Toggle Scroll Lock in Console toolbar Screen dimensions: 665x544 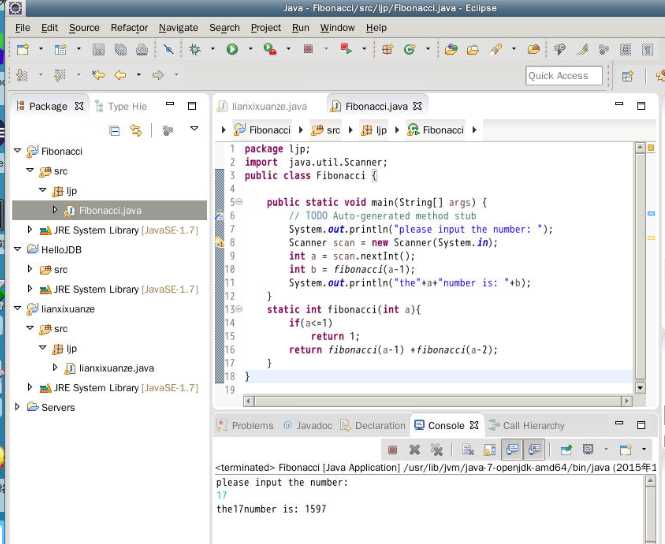coord(490,449)
